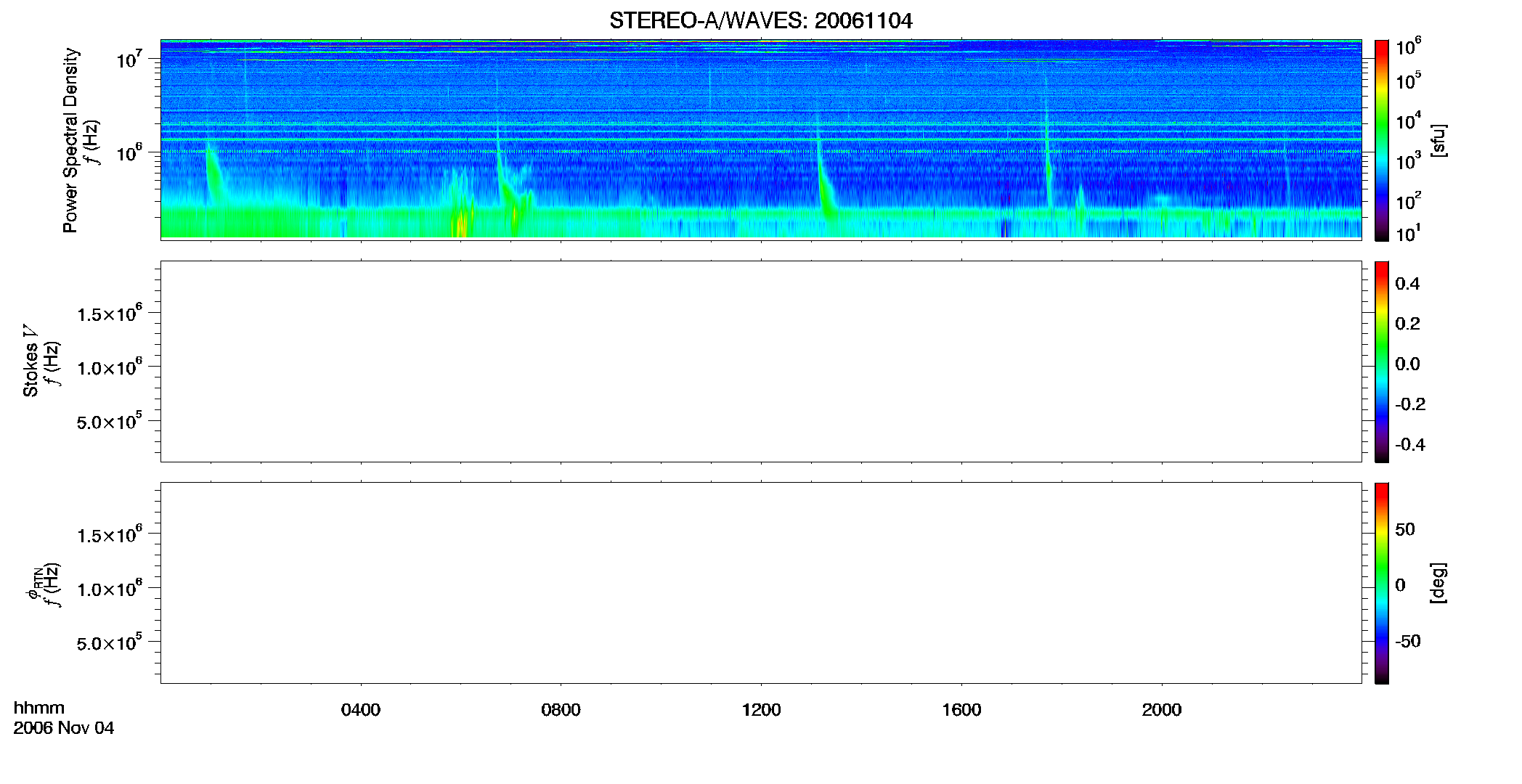Click the -0.4 value on Stokes V colorbar
Screen dimensions: 1522x784
click(1410, 445)
